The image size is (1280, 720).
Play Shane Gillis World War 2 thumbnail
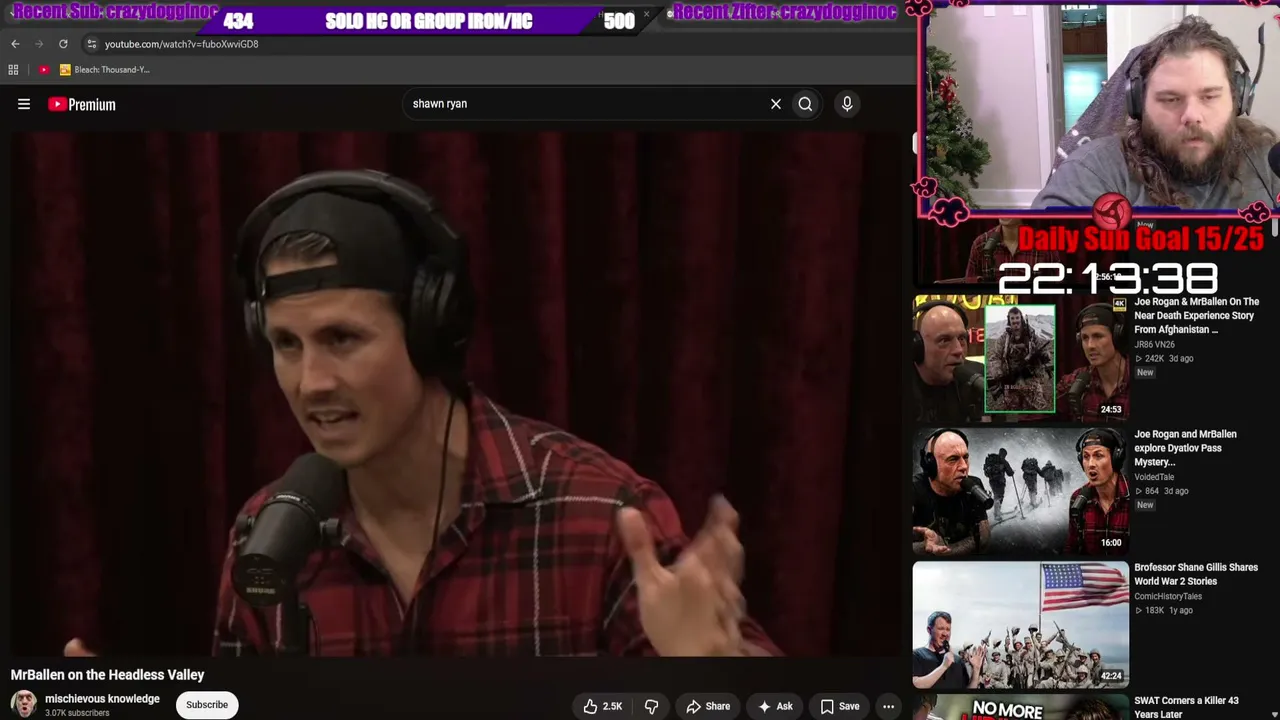(x=1020, y=624)
